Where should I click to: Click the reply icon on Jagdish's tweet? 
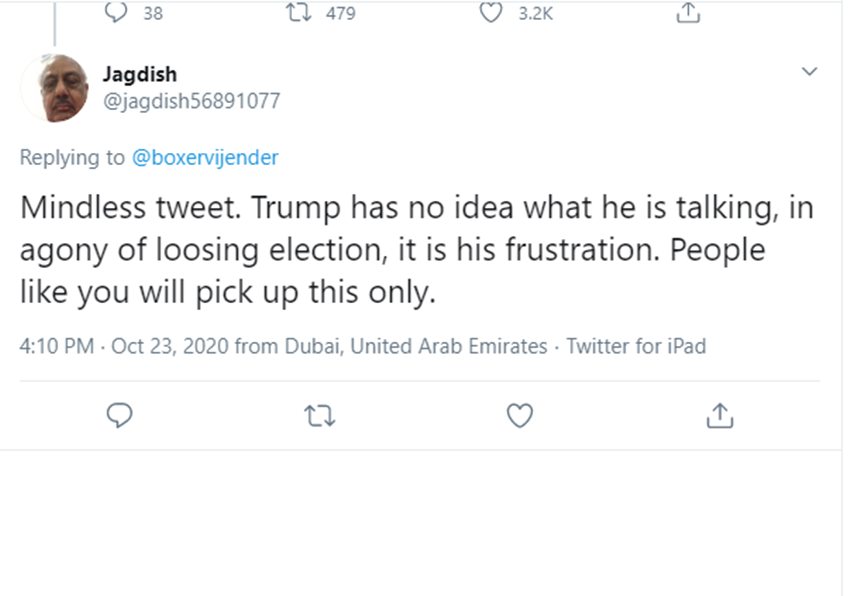click(120, 415)
